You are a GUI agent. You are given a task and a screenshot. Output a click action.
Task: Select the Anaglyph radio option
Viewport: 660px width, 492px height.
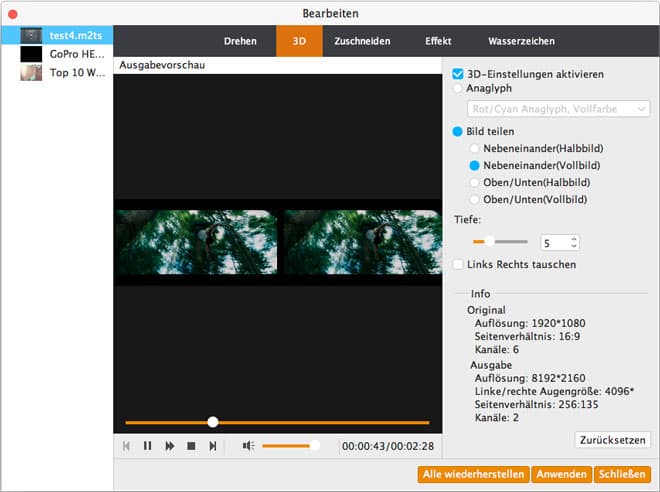458,88
